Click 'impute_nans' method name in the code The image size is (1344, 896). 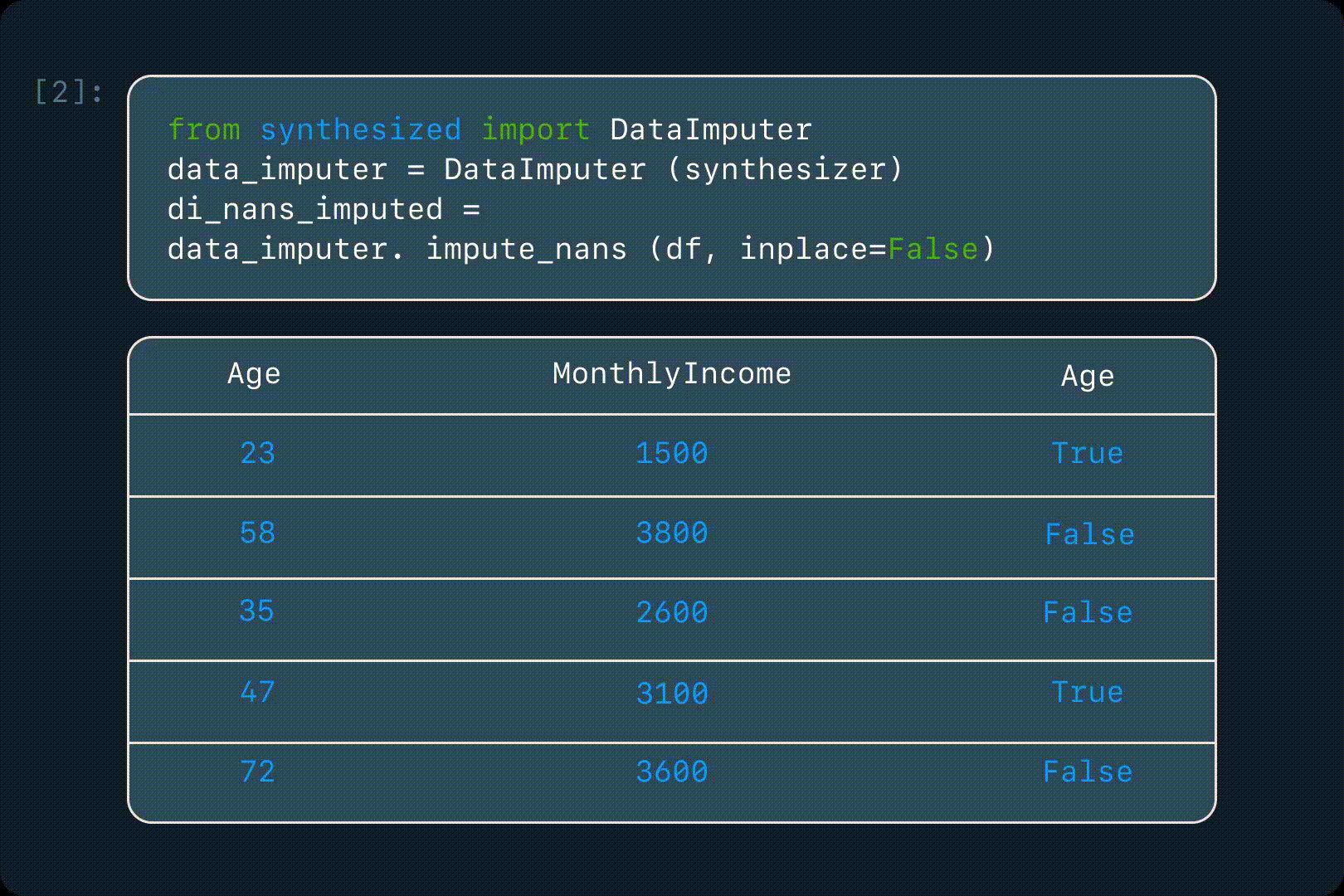pyautogui.click(x=526, y=249)
